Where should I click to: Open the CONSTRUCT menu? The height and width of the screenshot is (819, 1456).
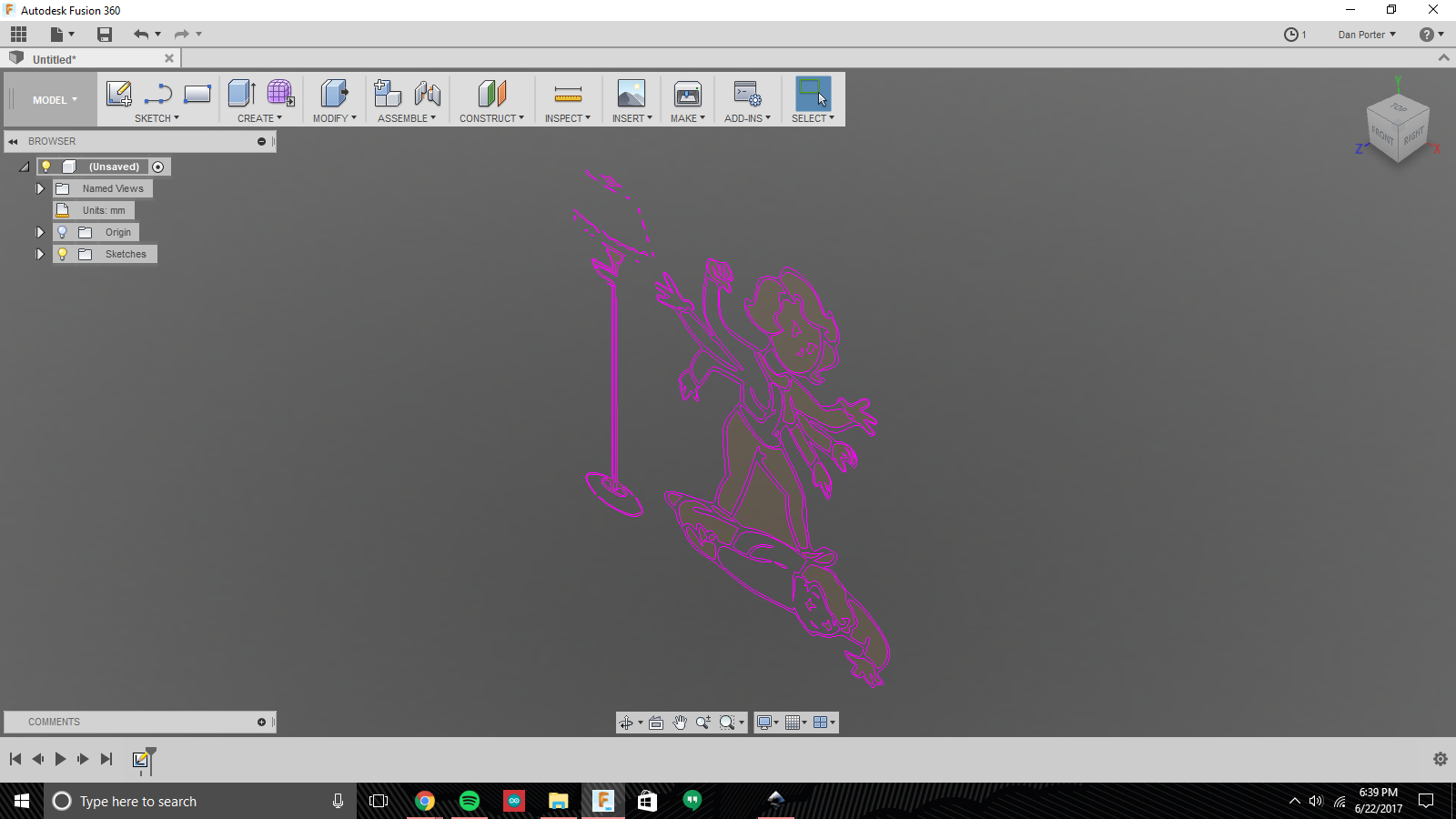coord(491,118)
